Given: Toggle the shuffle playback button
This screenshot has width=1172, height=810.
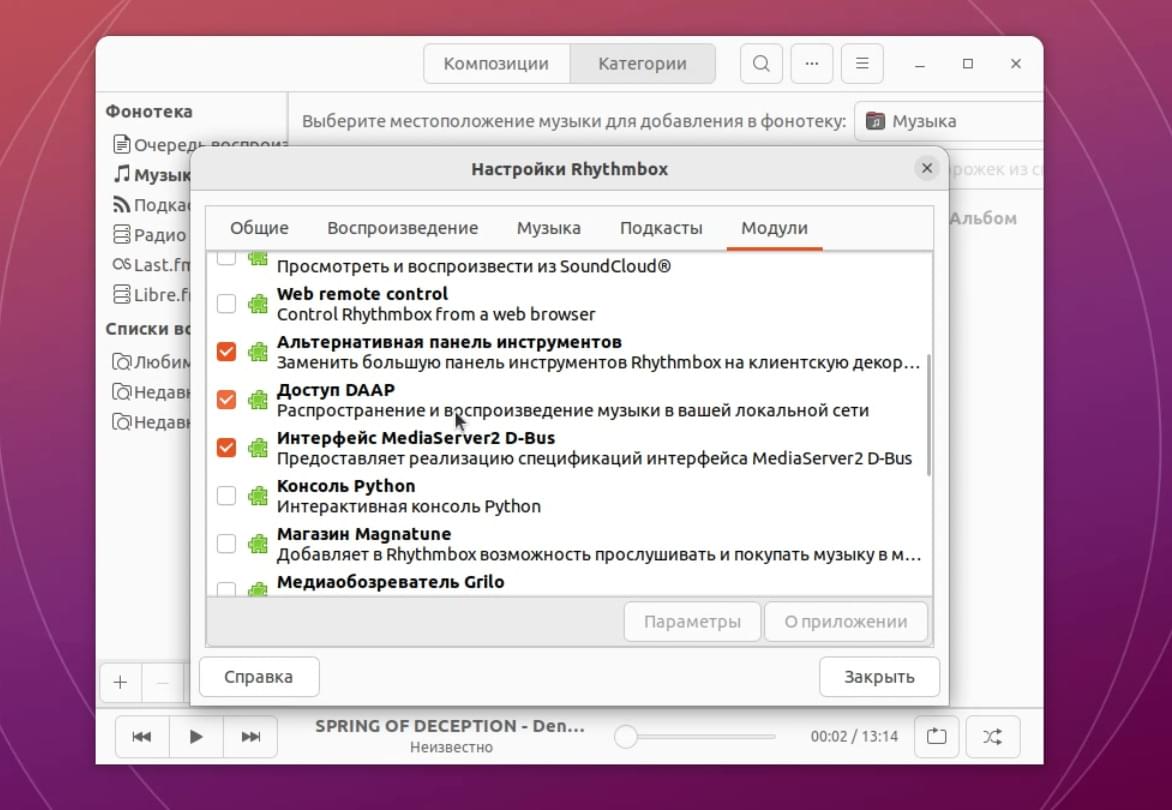Looking at the screenshot, I should 993,737.
